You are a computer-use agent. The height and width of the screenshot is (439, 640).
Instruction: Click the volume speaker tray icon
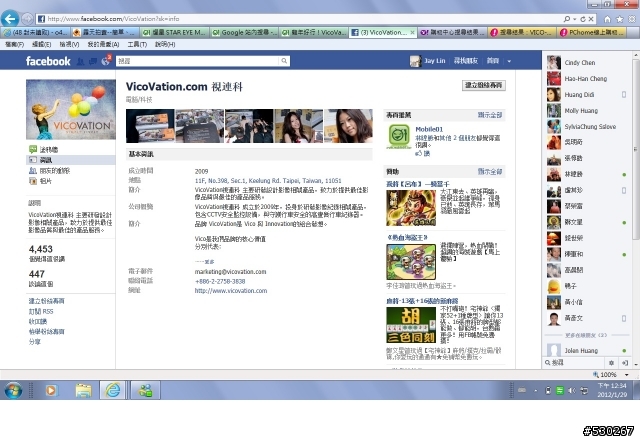572,390
